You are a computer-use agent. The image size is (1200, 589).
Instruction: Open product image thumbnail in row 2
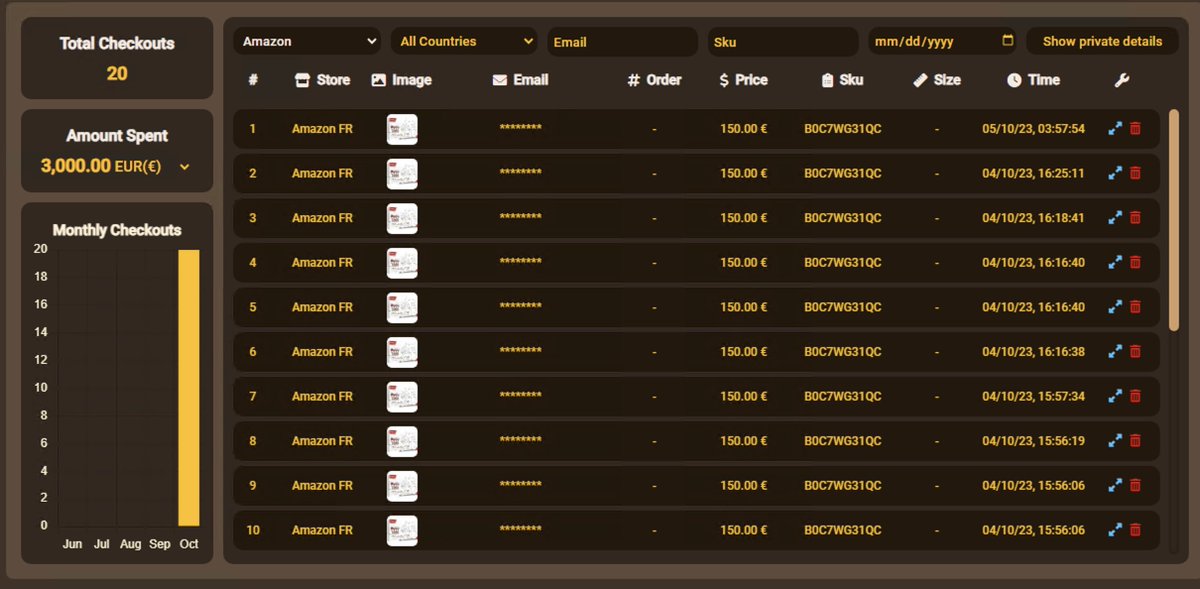[x=402, y=173]
